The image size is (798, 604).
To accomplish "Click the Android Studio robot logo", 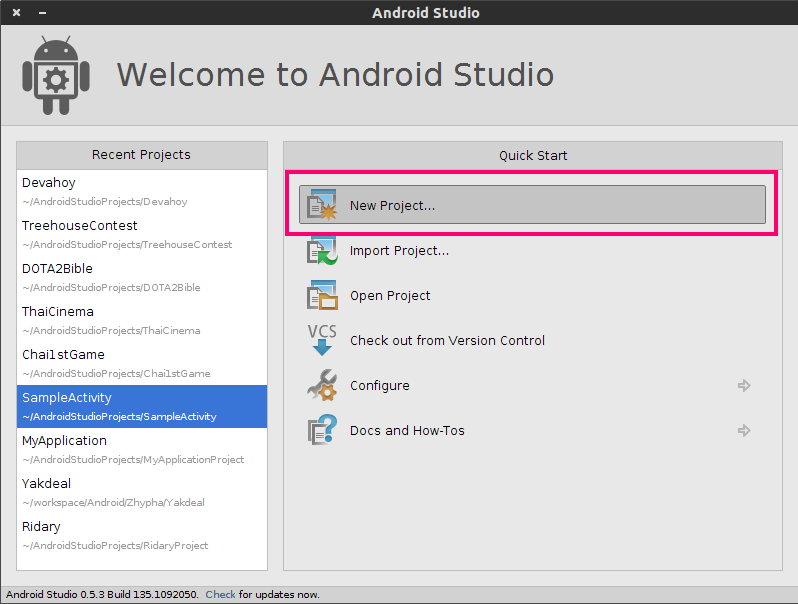I will (56, 75).
